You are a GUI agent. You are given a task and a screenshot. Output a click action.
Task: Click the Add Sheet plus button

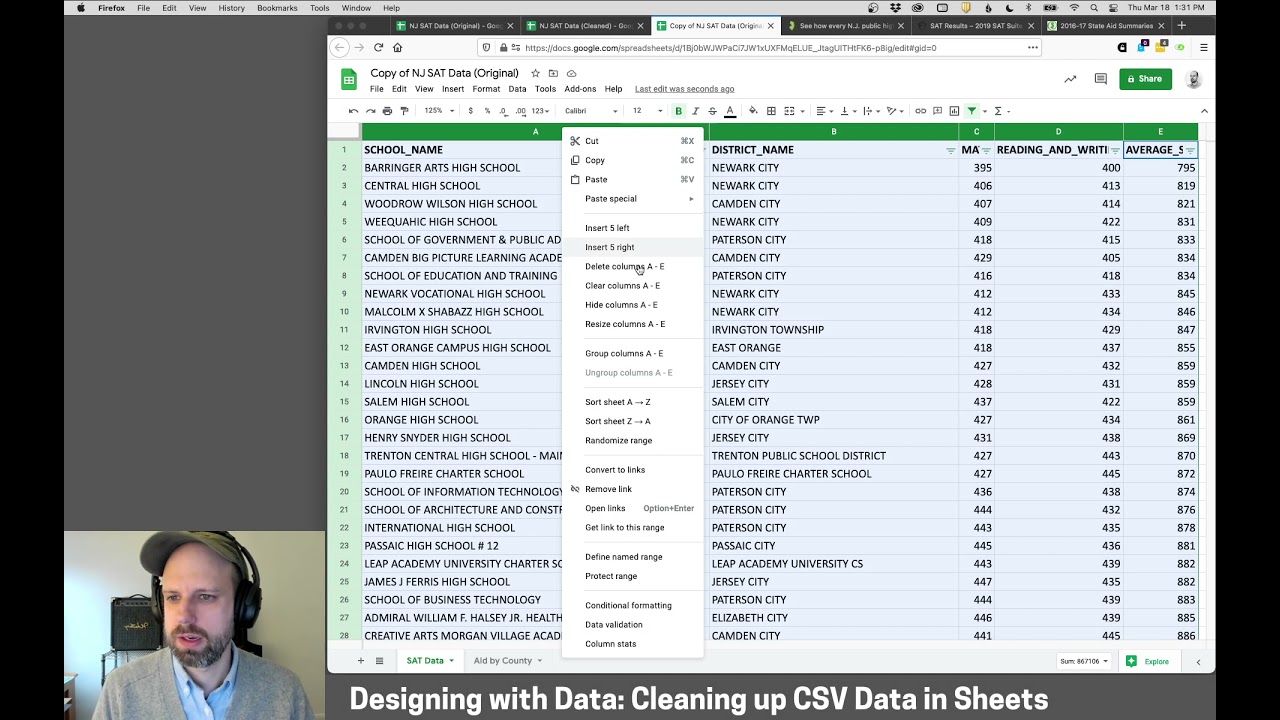coord(361,661)
